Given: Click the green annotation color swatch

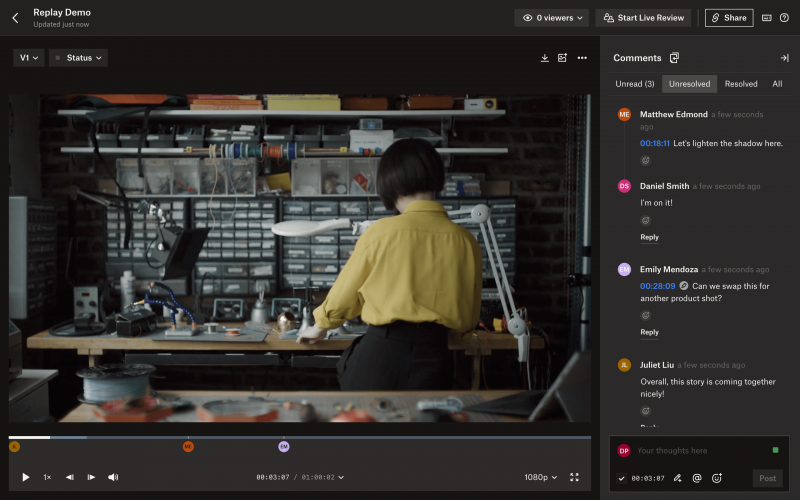Looking at the screenshot, I should pyautogui.click(x=776, y=450).
